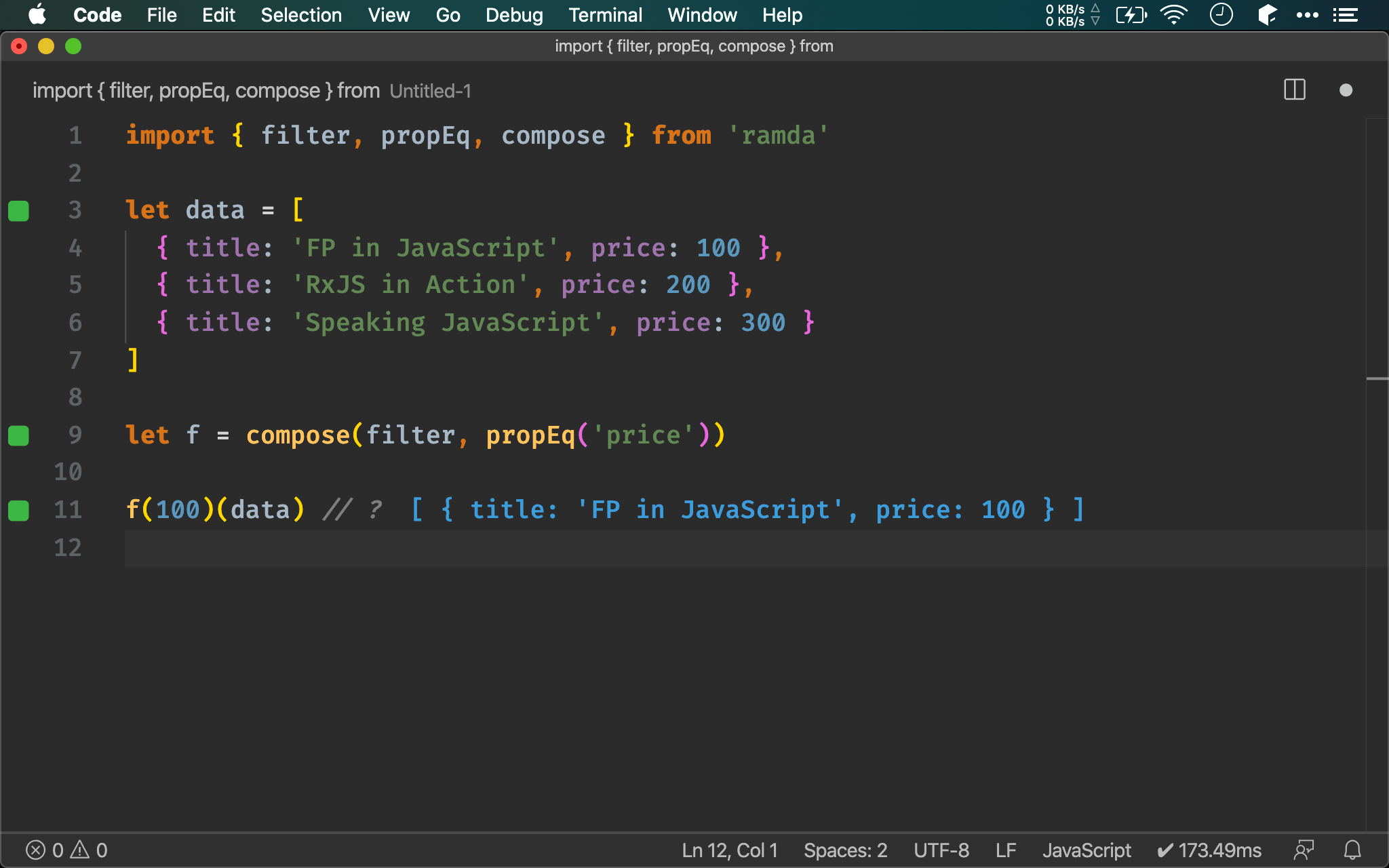Click the green Quokka marker on line 11
The width and height of the screenshot is (1389, 868).
coord(18,510)
